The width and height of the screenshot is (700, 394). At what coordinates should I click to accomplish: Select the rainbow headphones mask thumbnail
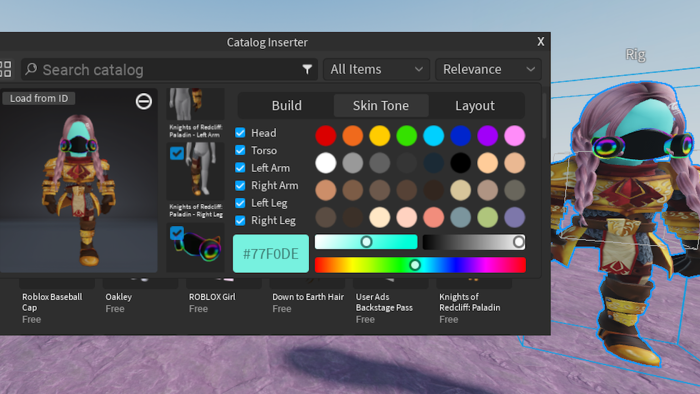click(x=196, y=248)
